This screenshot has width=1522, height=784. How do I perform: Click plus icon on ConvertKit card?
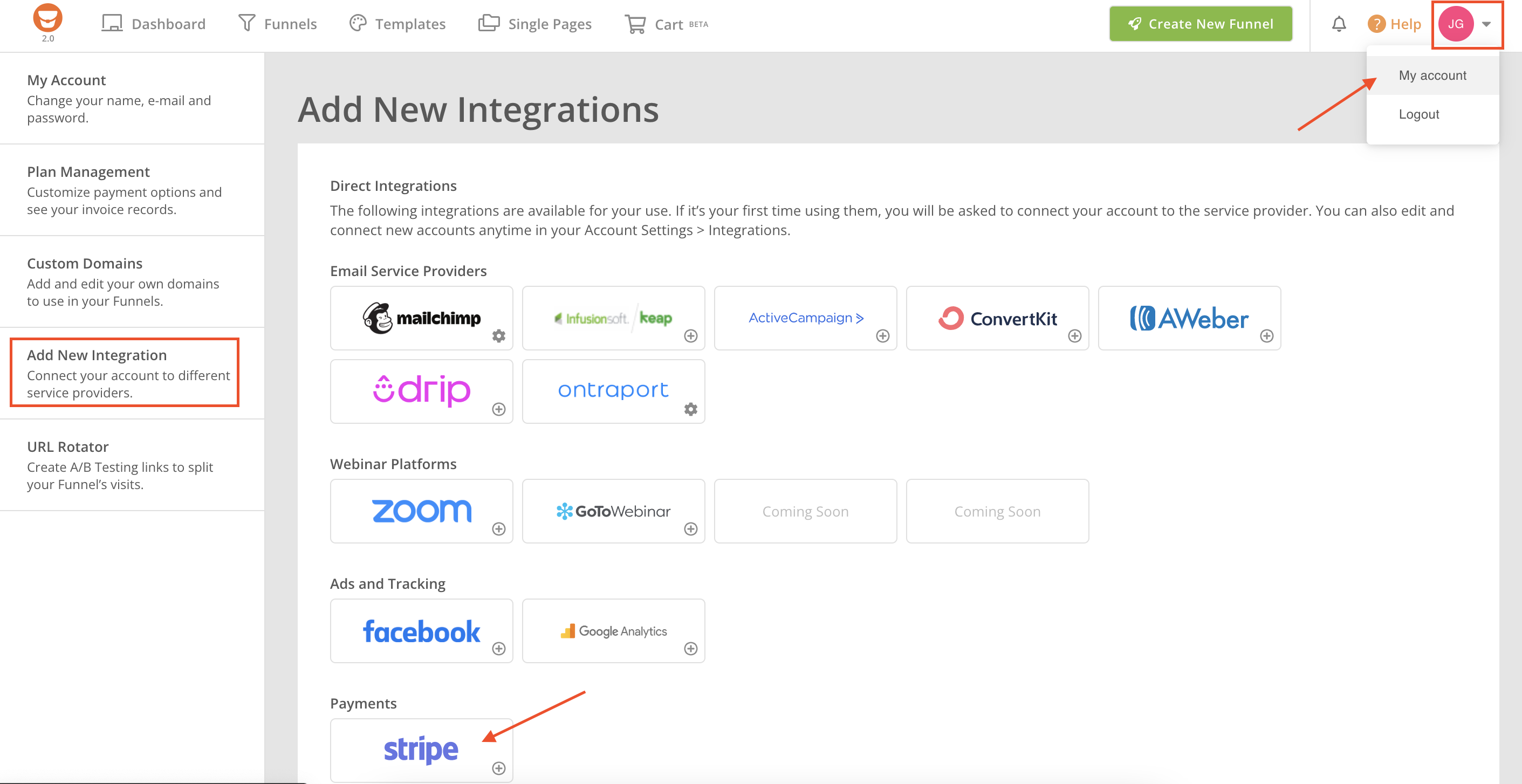tap(1074, 335)
